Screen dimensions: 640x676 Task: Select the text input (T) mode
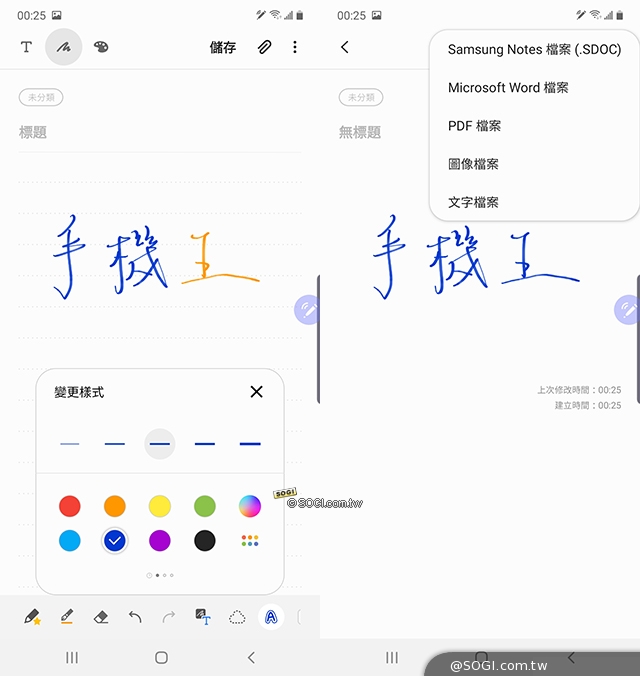point(27,47)
